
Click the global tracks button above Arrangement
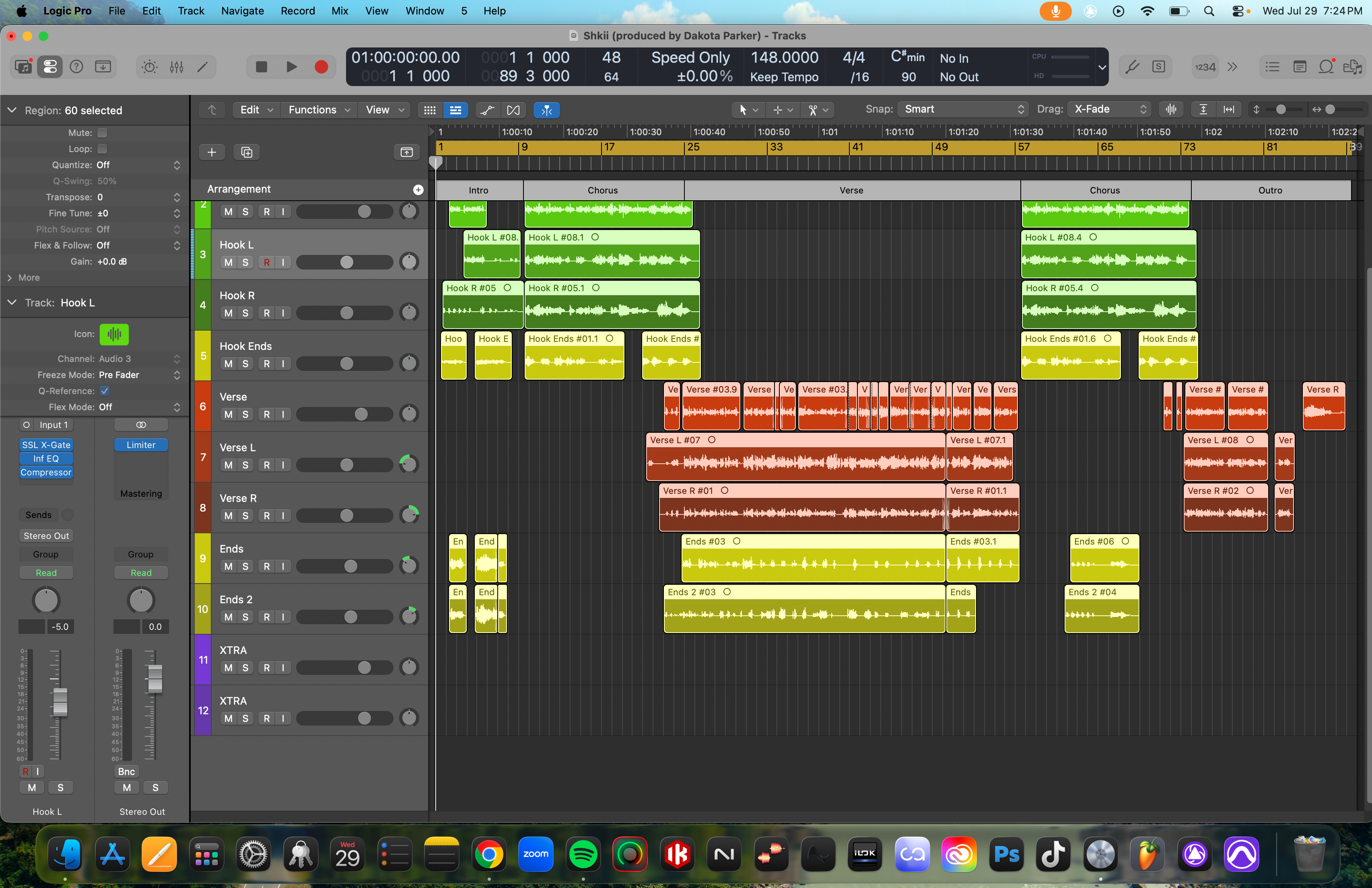(x=406, y=152)
